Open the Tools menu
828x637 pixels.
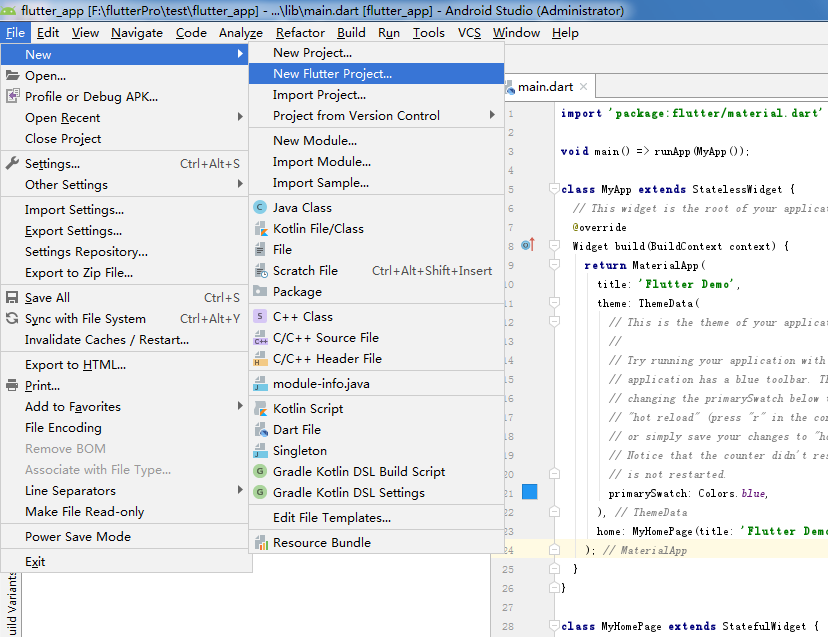coord(428,33)
